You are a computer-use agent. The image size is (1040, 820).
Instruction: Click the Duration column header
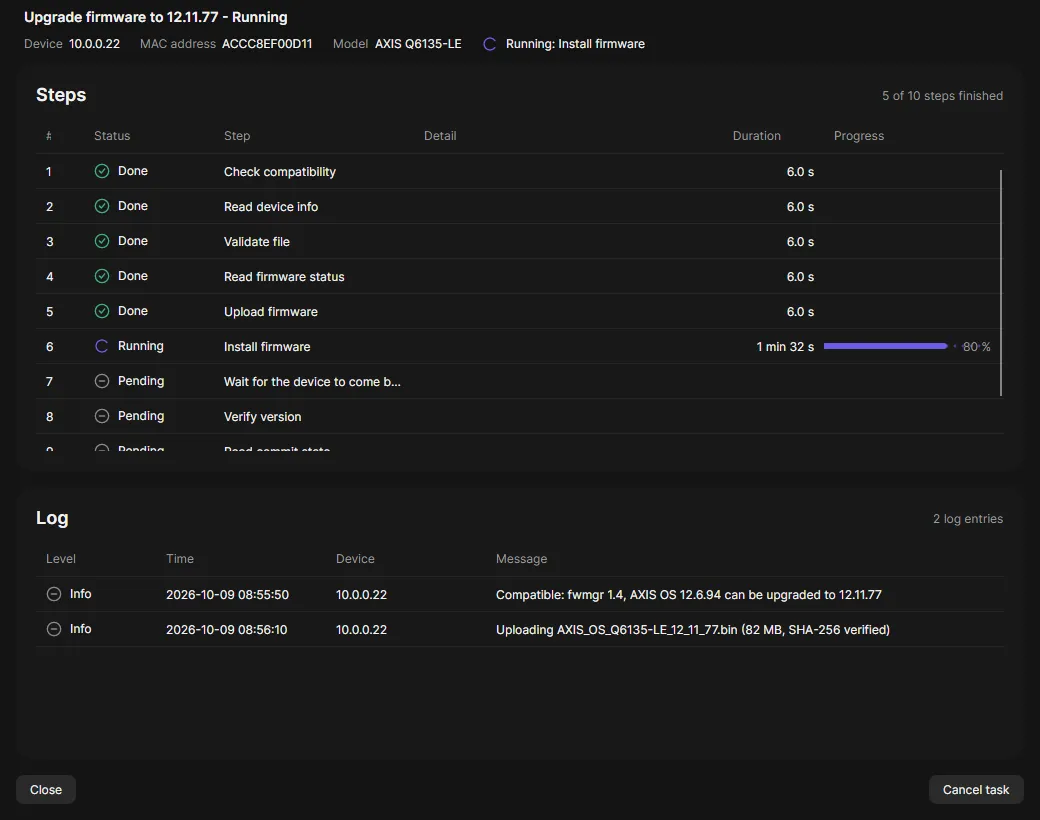tap(756, 135)
